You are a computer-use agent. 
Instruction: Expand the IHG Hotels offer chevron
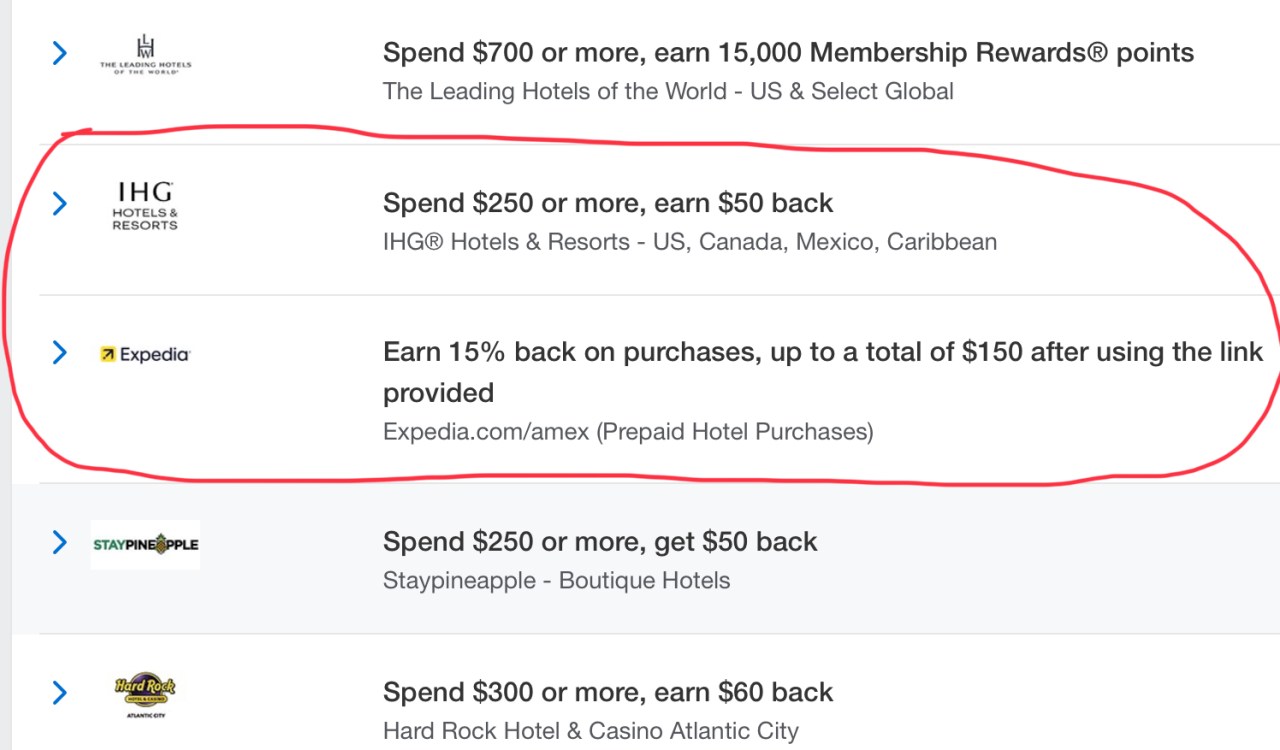click(x=59, y=204)
